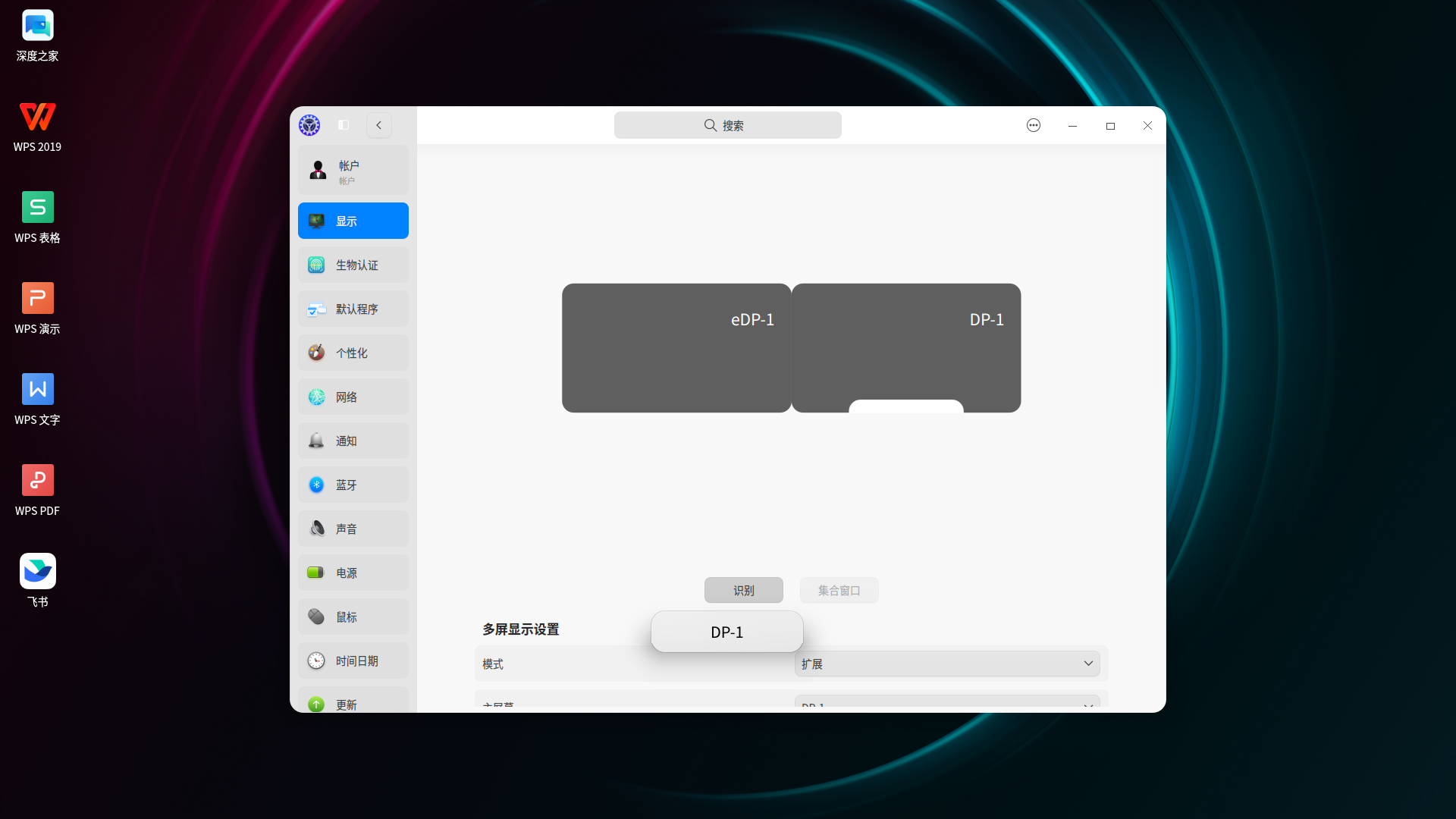Open the 默认程序 default applications section
The height and width of the screenshot is (819, 1456).
[353, 309]
